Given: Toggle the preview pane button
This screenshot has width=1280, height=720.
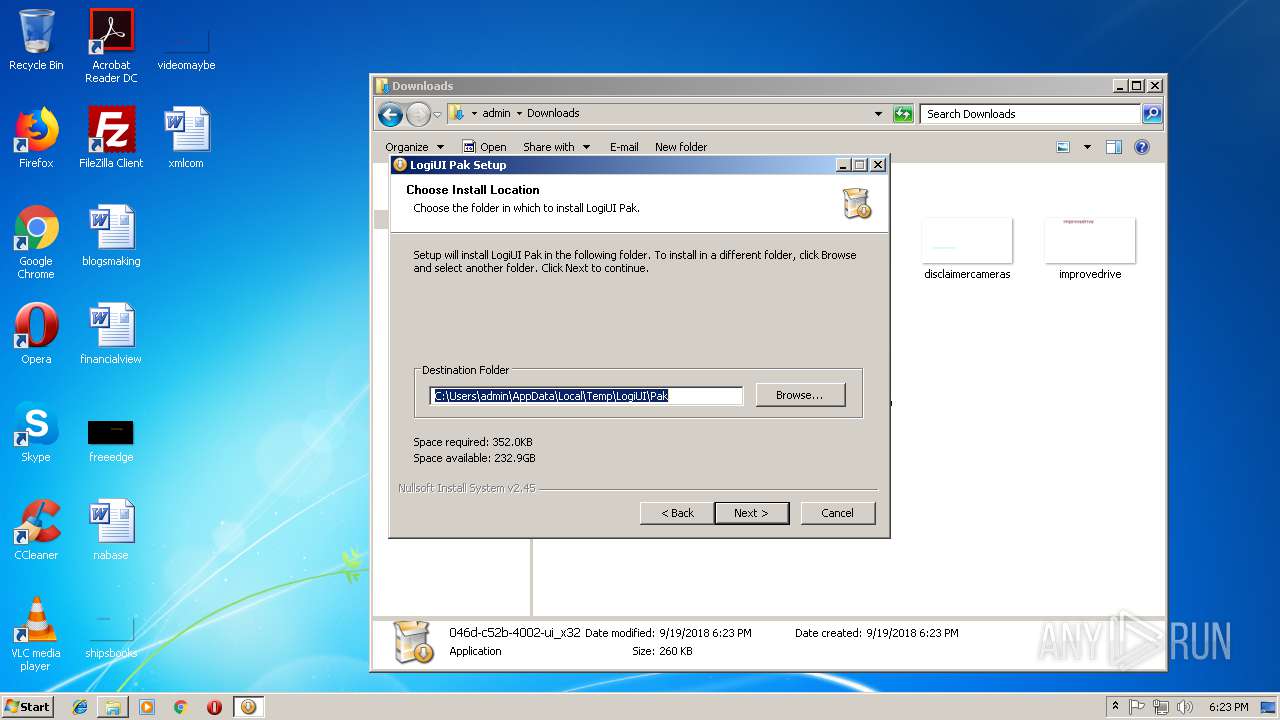Looking at the screenshot, I should click(x=1114, y=147).
